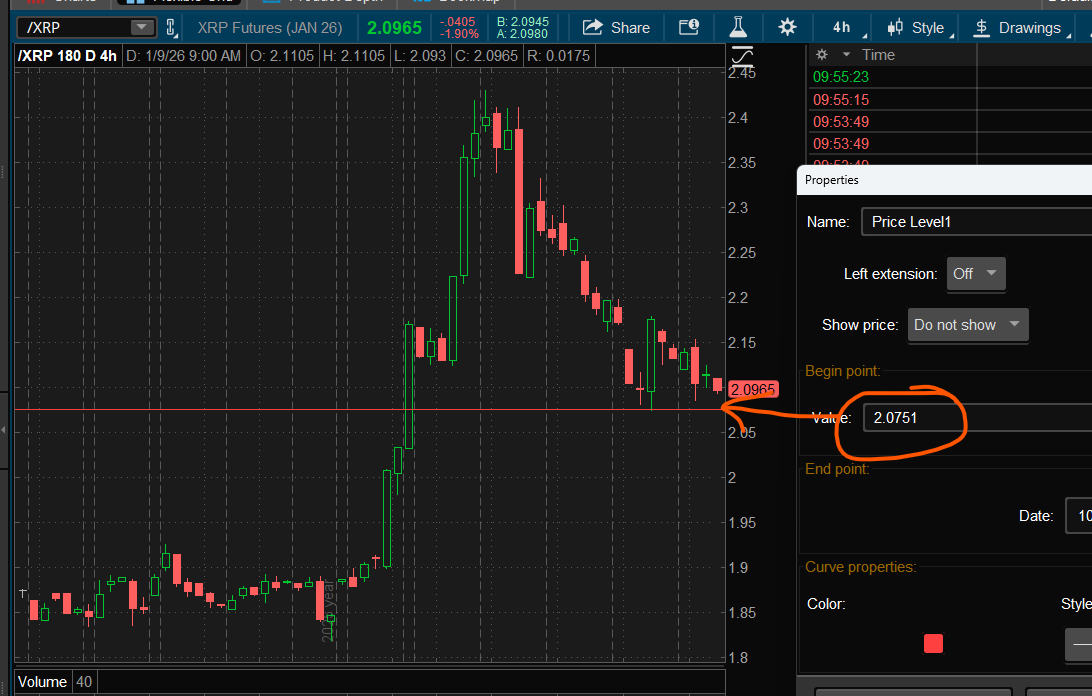Click the 2.4 price axis label

click(x=738, y=117)
